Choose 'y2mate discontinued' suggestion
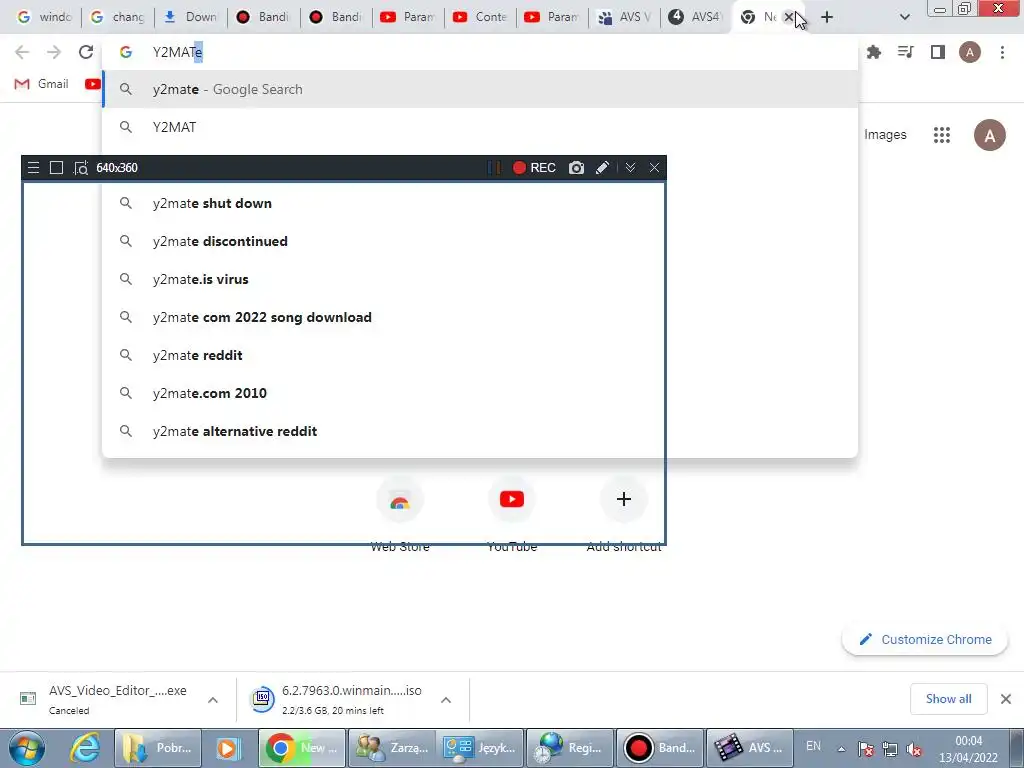Viewport: 1024px width, 768px height. pos(480,241)
